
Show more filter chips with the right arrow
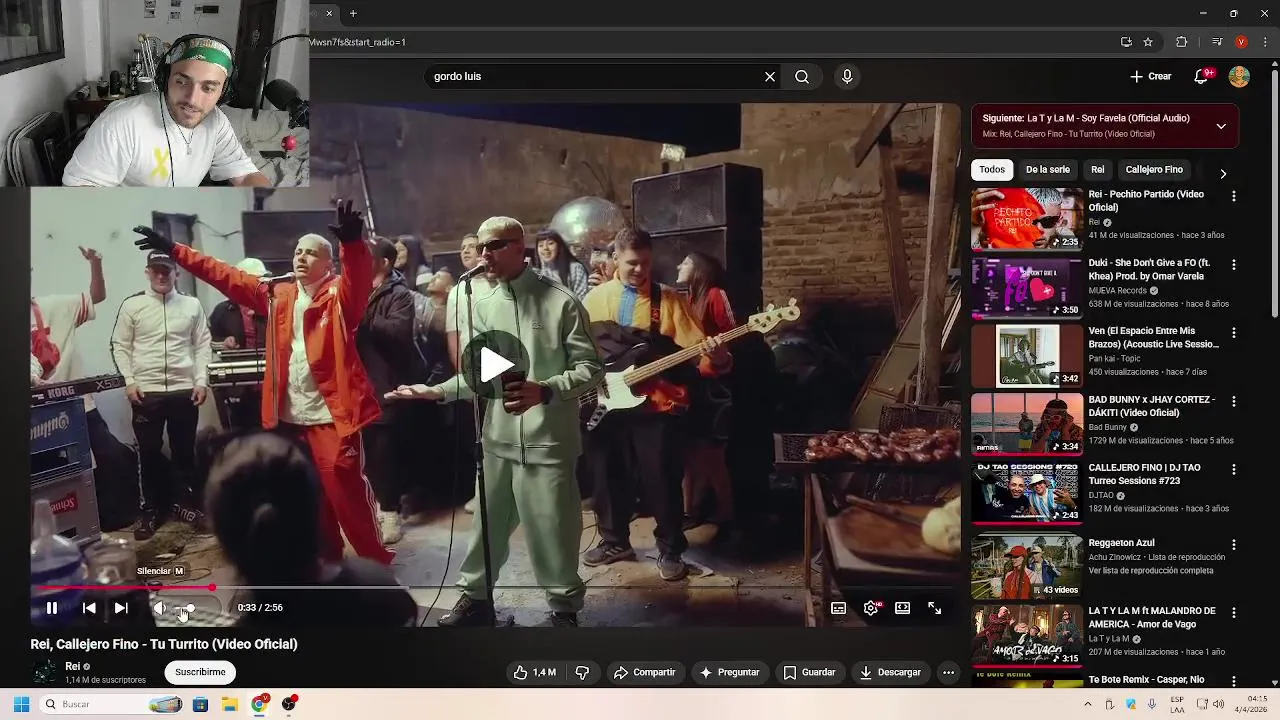pyautogui.click(x=1223, y=173)
